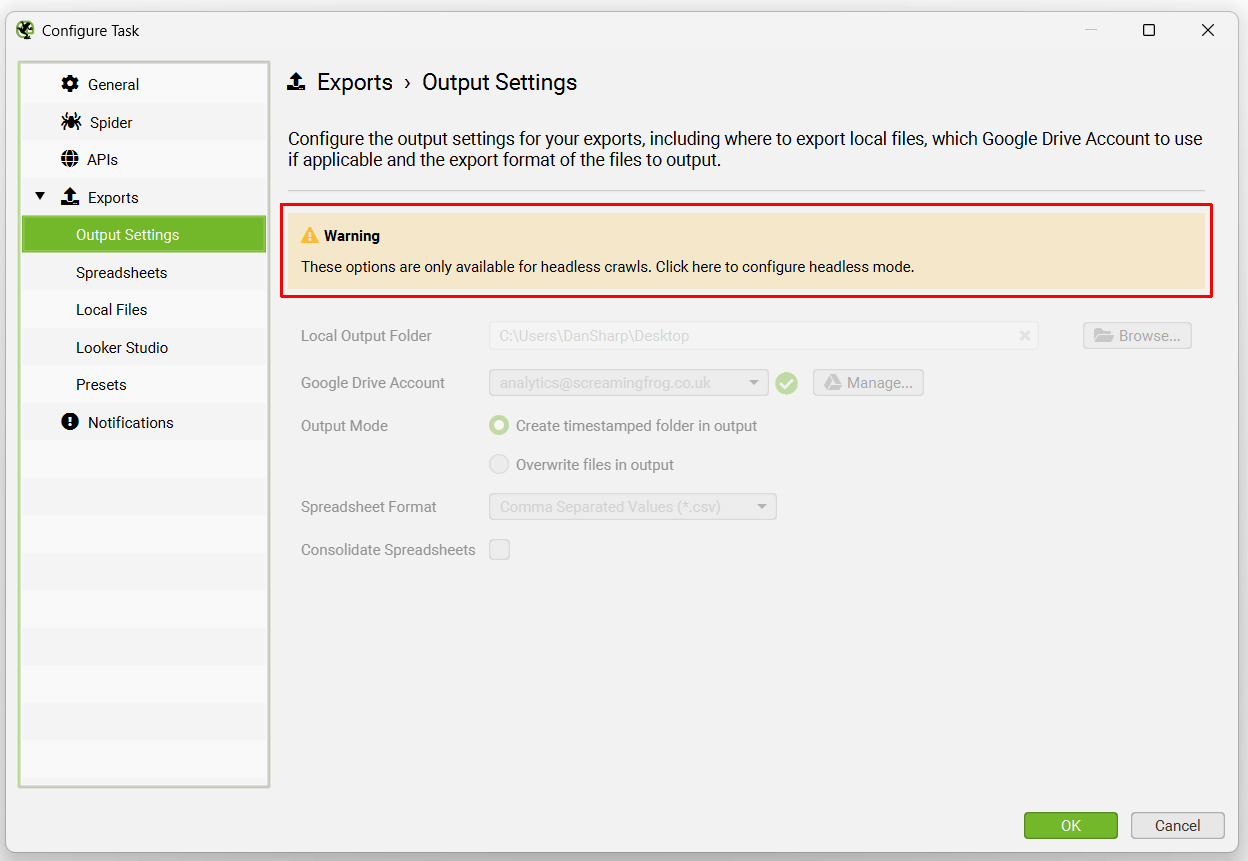Click the Spider icon in the sidebar
The height and width of the screenshot is (861, 1248).
tap(69, 121)
